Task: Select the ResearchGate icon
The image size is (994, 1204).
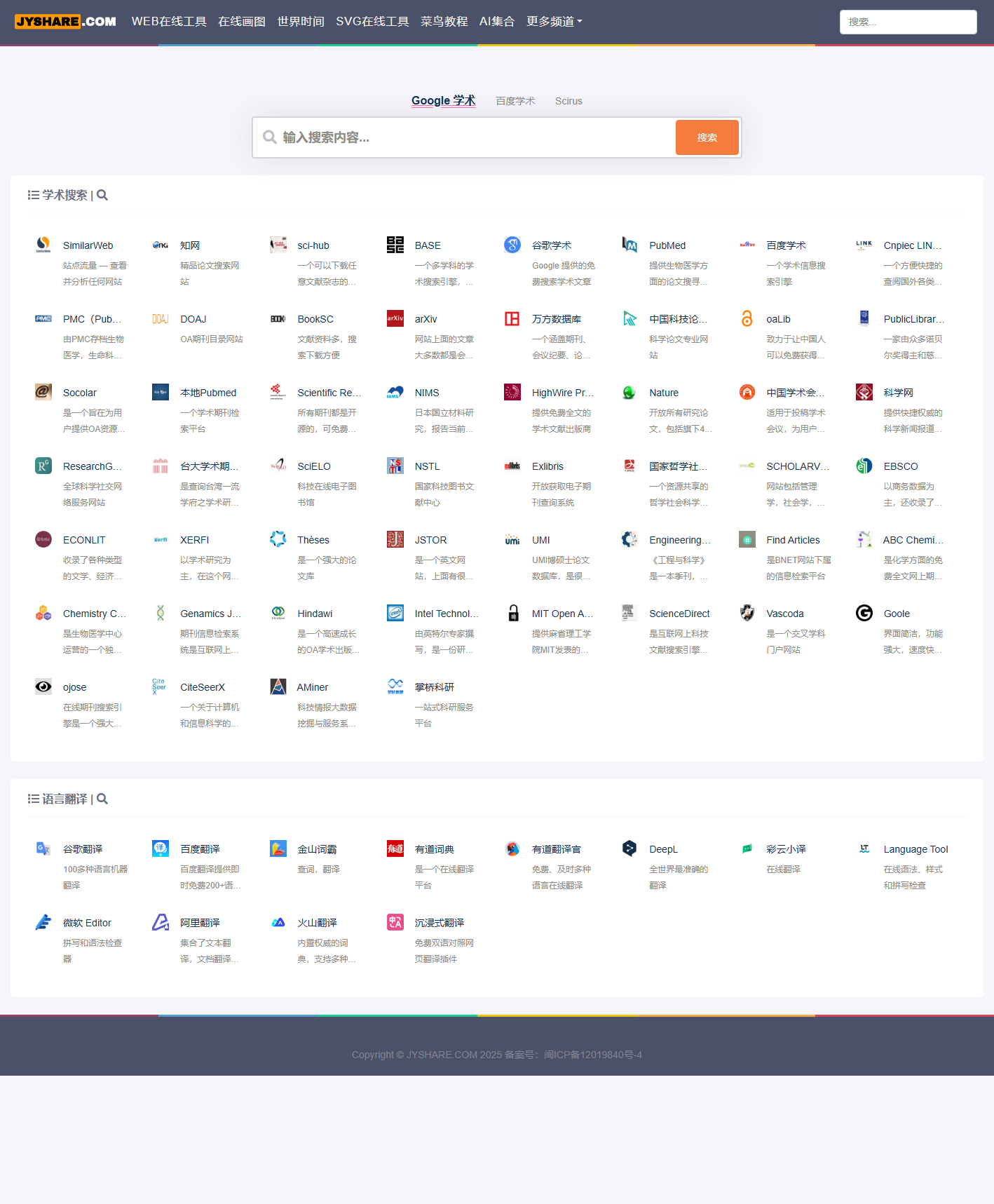Action: 43,466
